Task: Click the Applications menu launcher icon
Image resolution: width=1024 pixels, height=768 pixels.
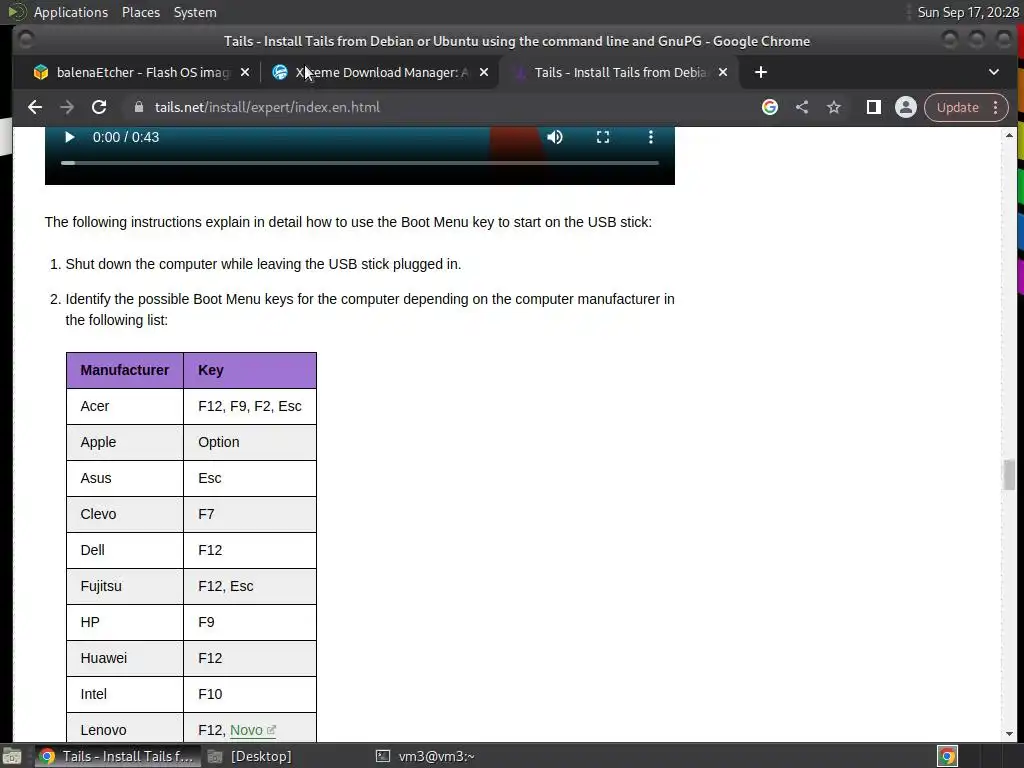Action: 17,12
